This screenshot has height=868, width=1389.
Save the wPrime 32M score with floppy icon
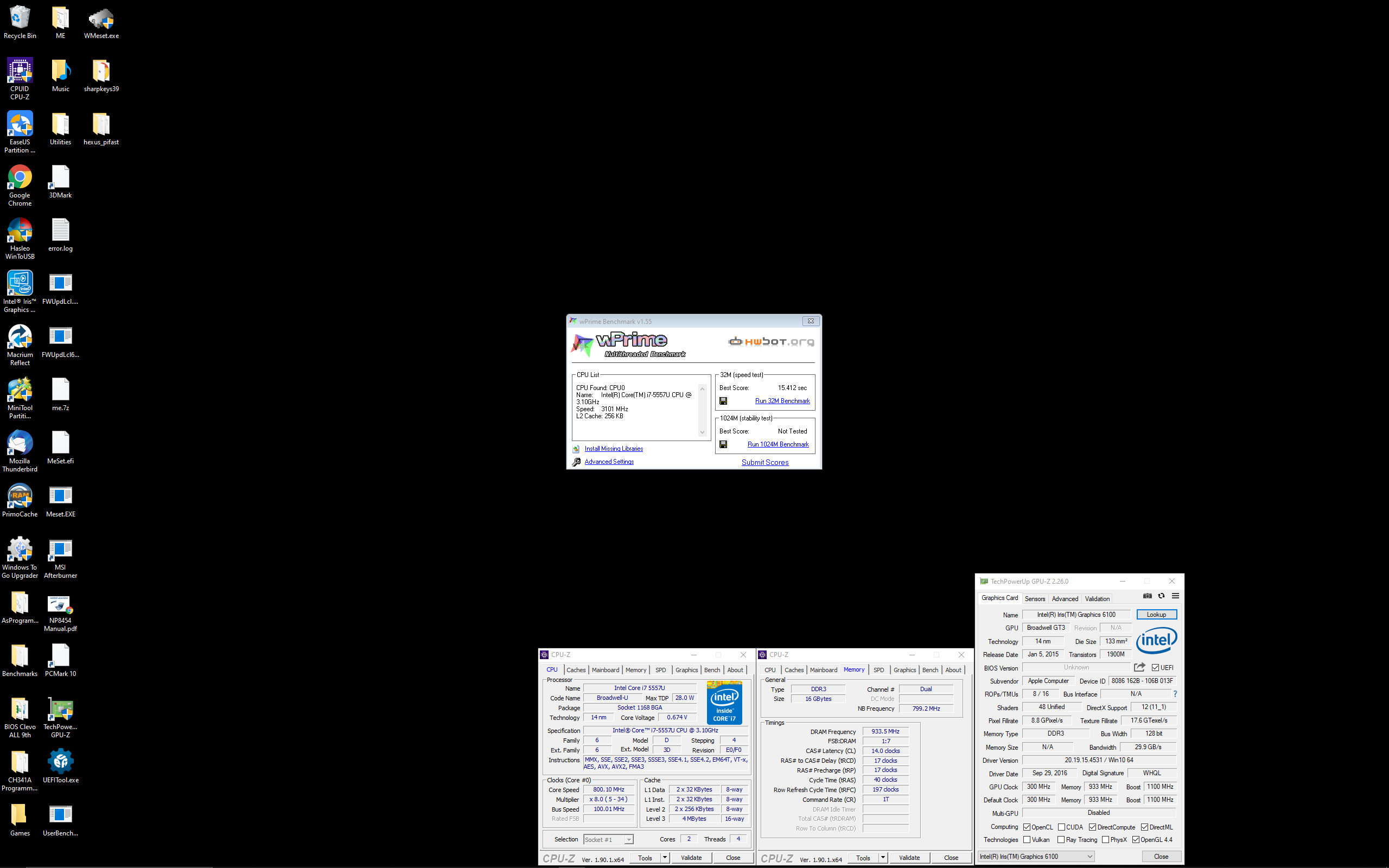(723, 401)
